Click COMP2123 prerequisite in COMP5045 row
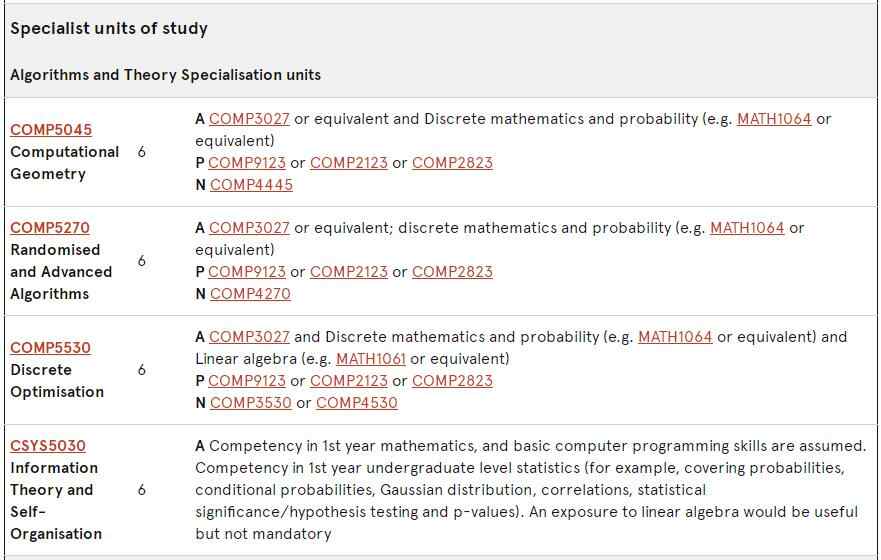This screenshot has height=560, width=881. click(x=349, y=163)
